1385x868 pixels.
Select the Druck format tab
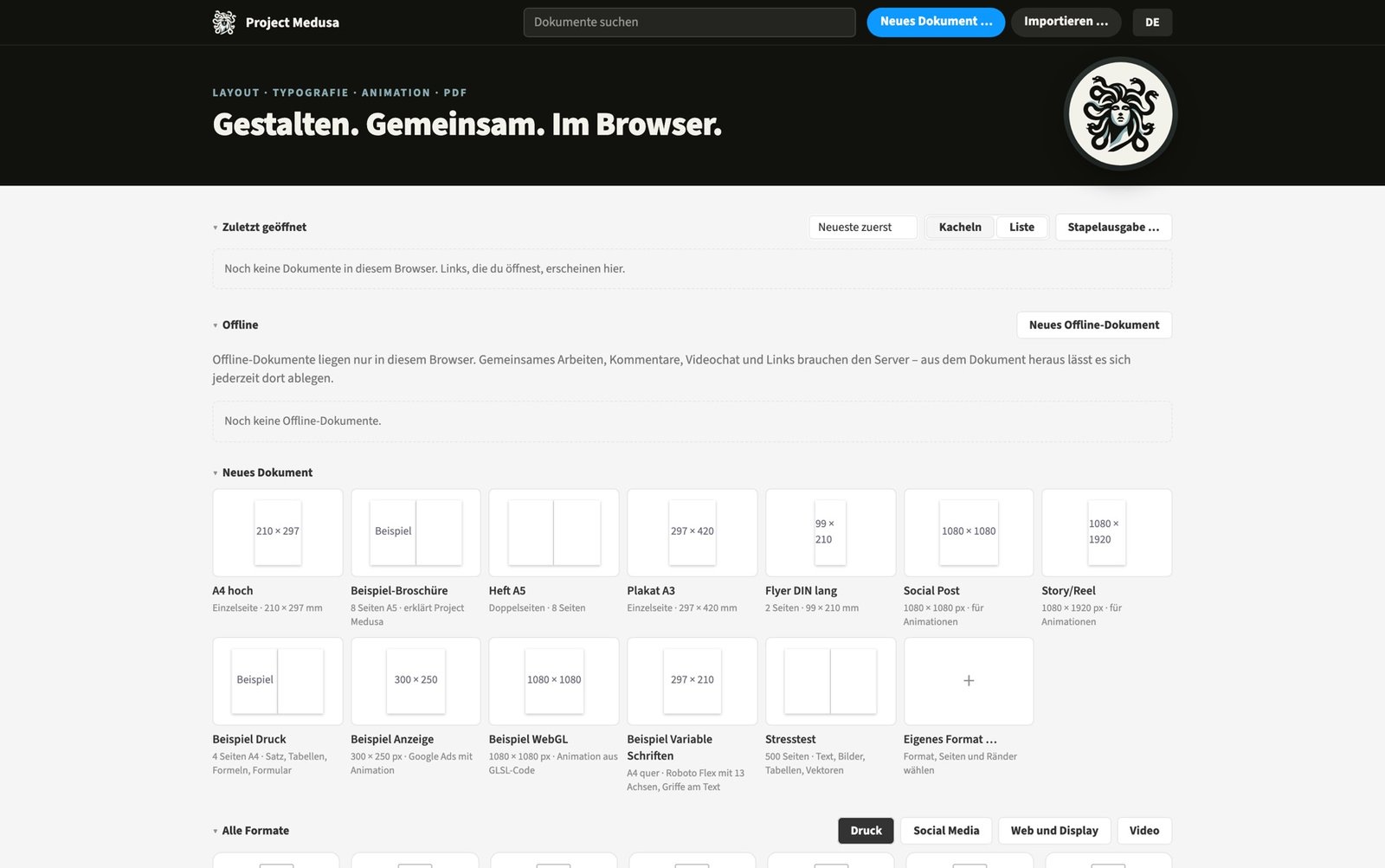[866, 830]
